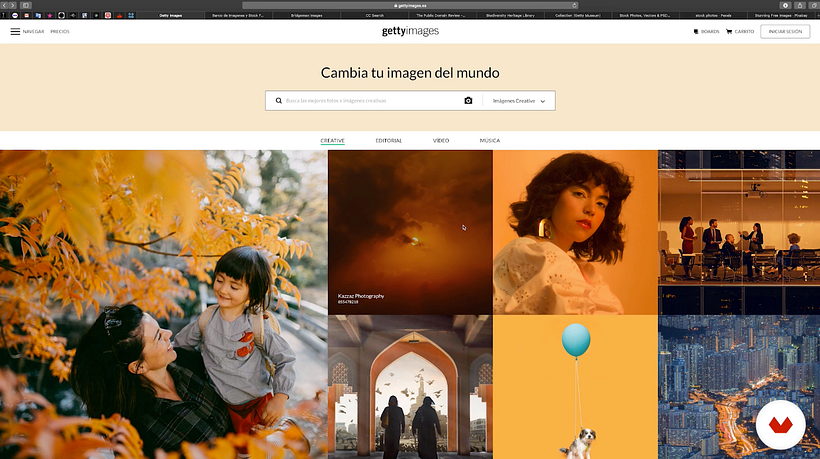Screen dimensions: 820x459
Task: Switch to the MÚSICA tab
Action: pyautogui.click(x=490, y=141)
